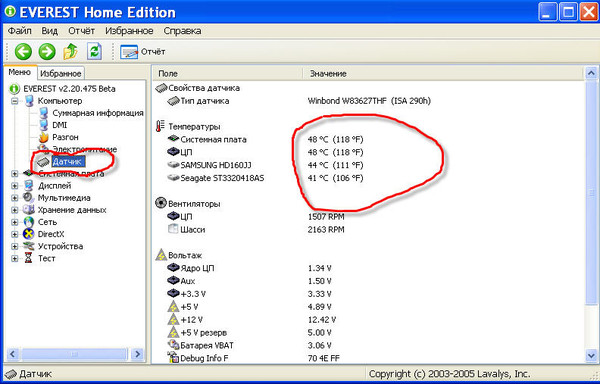Open the Файл menu
The height and width of the screenshot is (384, 600).
(x=20, y=31)
